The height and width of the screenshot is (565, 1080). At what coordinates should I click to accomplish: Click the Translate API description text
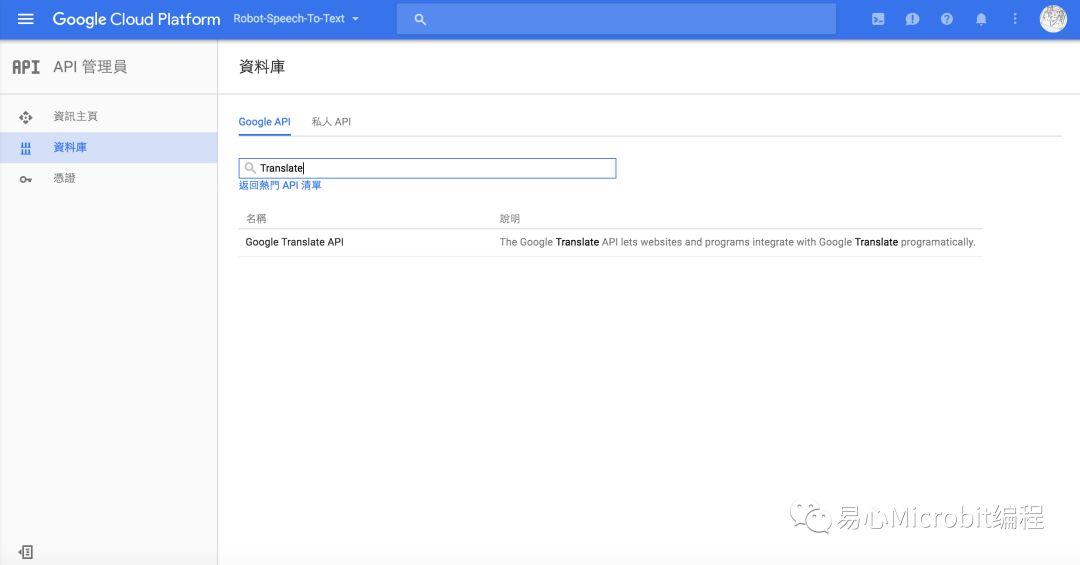click(737, 242)
